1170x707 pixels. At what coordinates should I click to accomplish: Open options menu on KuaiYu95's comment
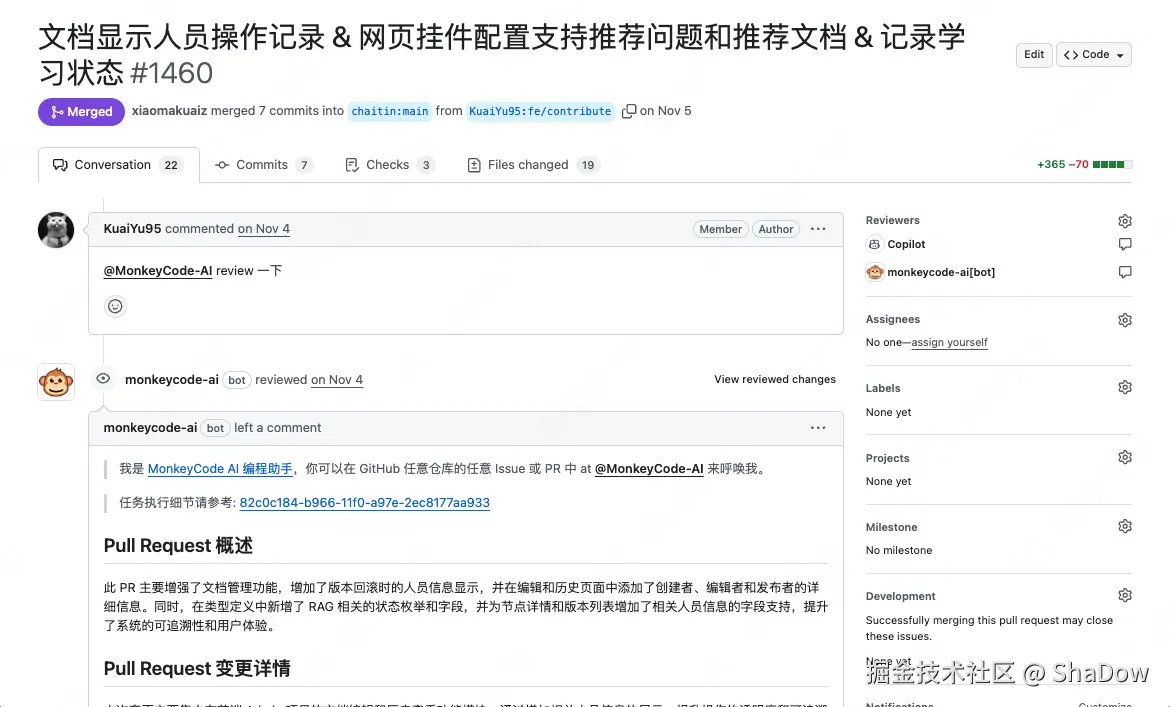point(818,229)
